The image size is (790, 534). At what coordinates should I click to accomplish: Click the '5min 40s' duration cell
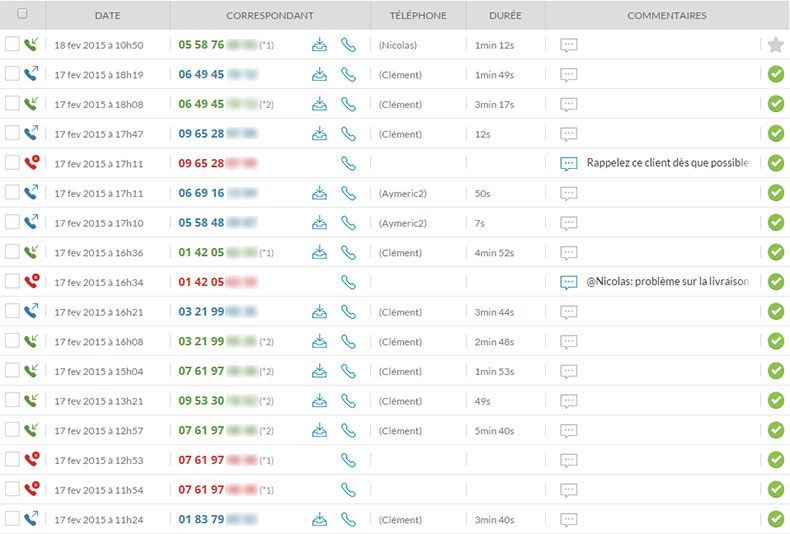pyautogui.click(x=494, y=431)
